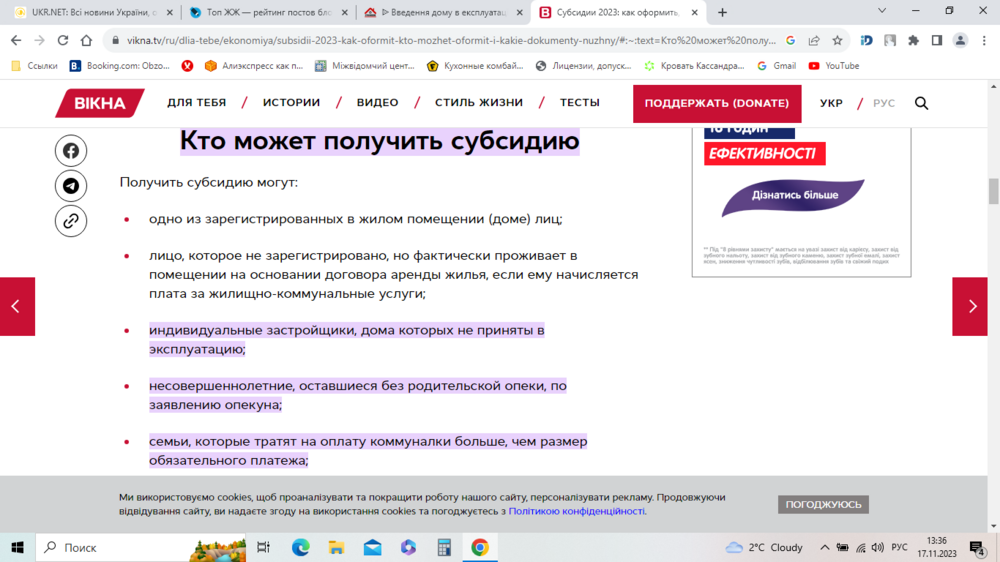
Task: Open the volume control in tray
Action: coord(878,547)
